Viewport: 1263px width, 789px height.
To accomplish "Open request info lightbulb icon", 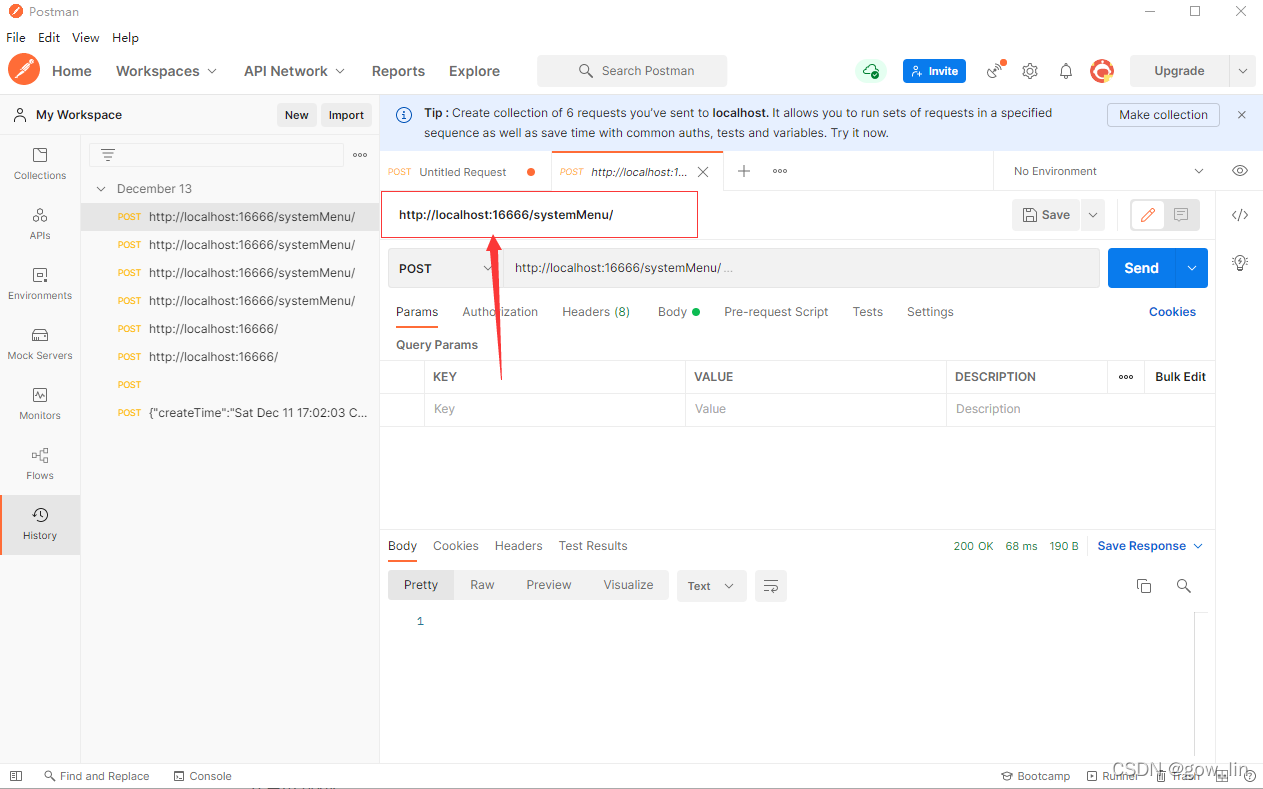I will click(1240, 263).
